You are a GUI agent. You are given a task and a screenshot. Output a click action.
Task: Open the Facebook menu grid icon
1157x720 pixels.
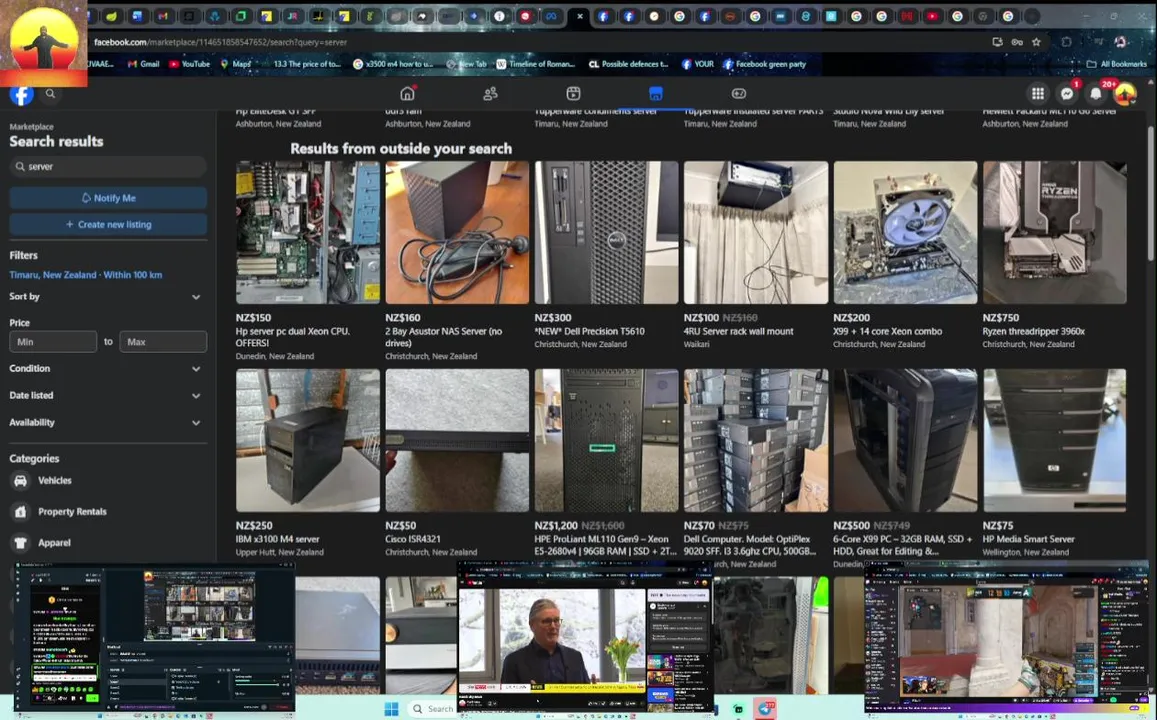click(1037, 94)
